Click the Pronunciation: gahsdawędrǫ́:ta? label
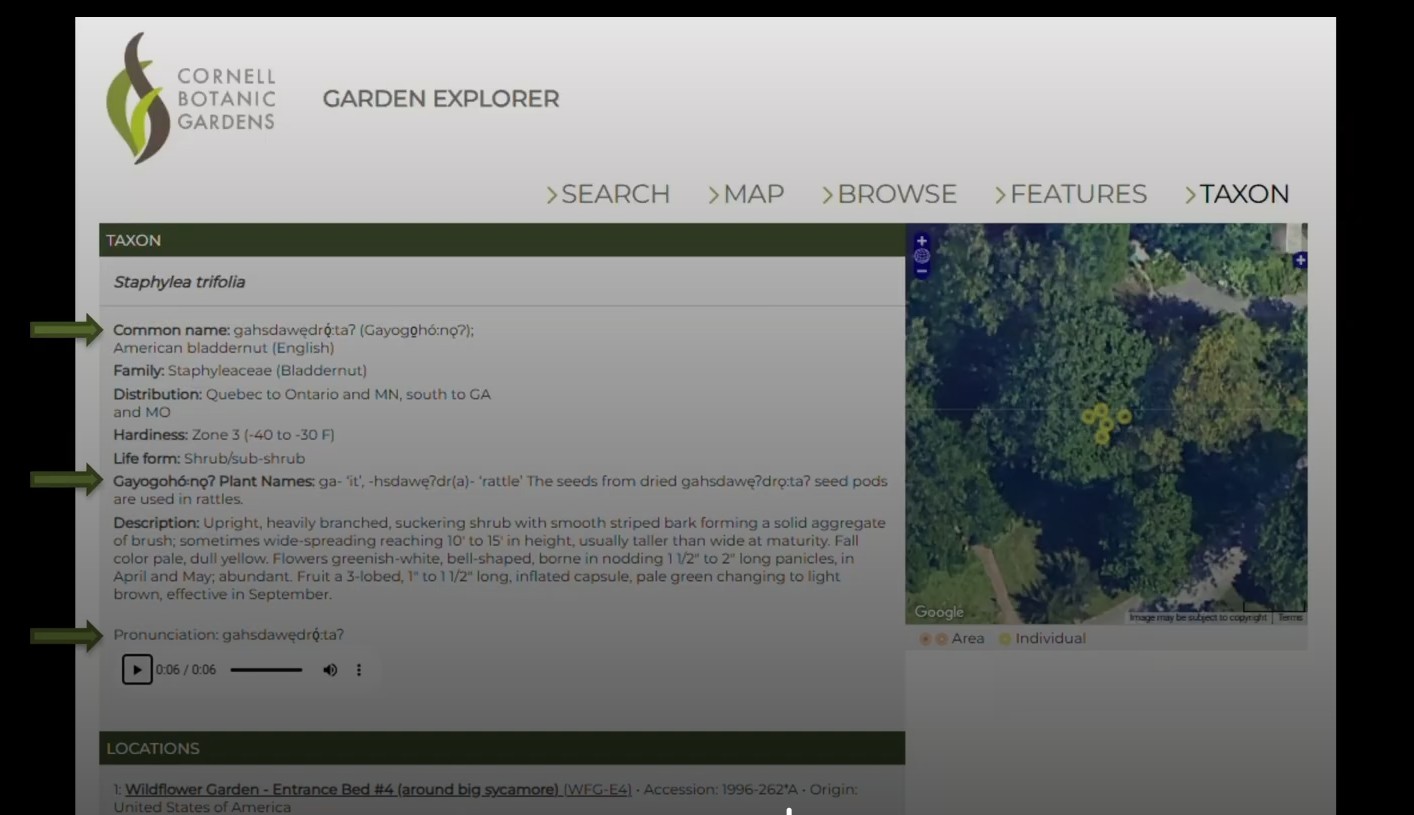Screen dimensions: 1414x815 click(228, 635)
